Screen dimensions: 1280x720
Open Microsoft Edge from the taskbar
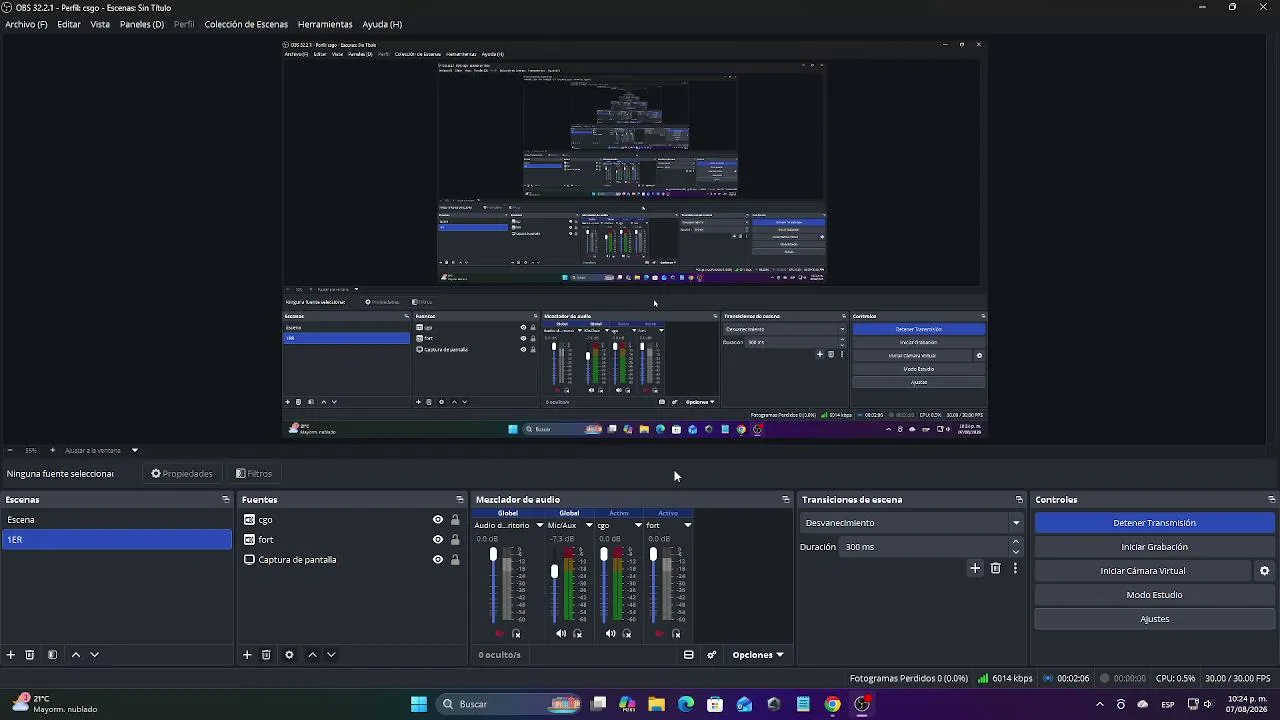[686, 704]
